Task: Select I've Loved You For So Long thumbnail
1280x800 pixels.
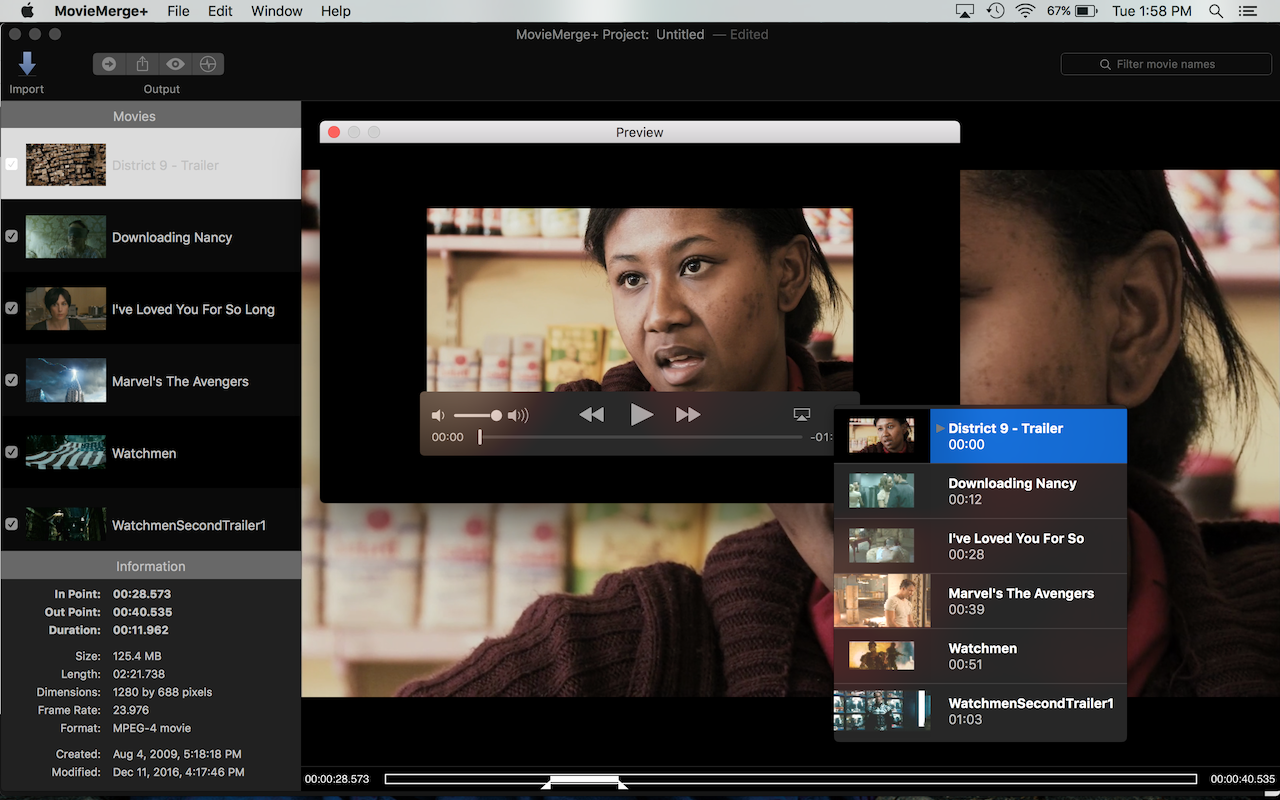Action: [66, 309]
